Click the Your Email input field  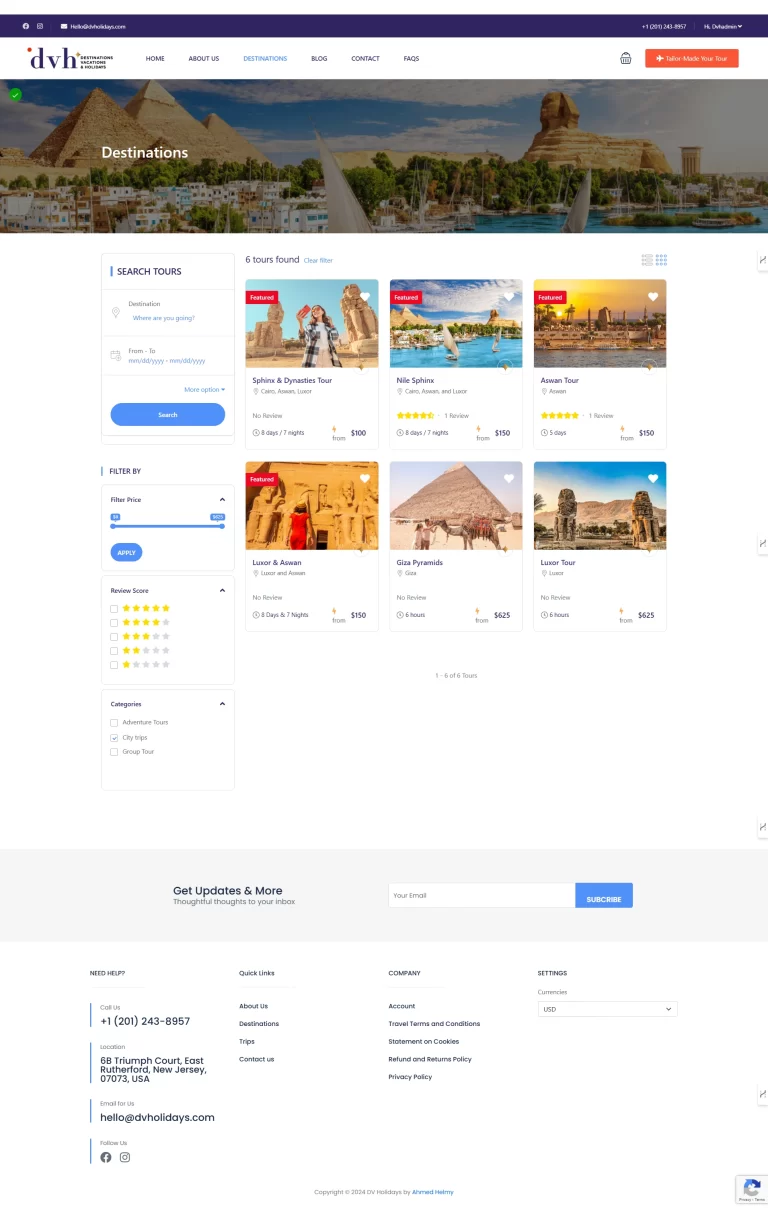tap(481, 895)
